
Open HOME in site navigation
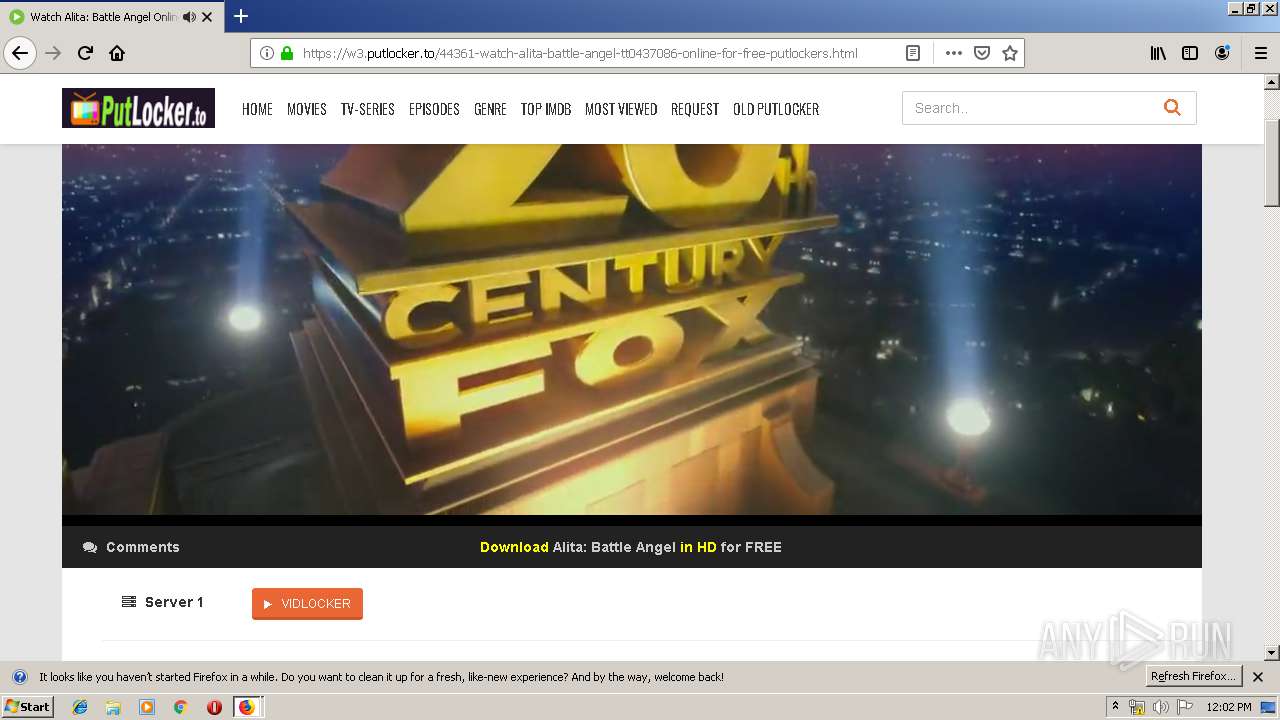[257, 109]
